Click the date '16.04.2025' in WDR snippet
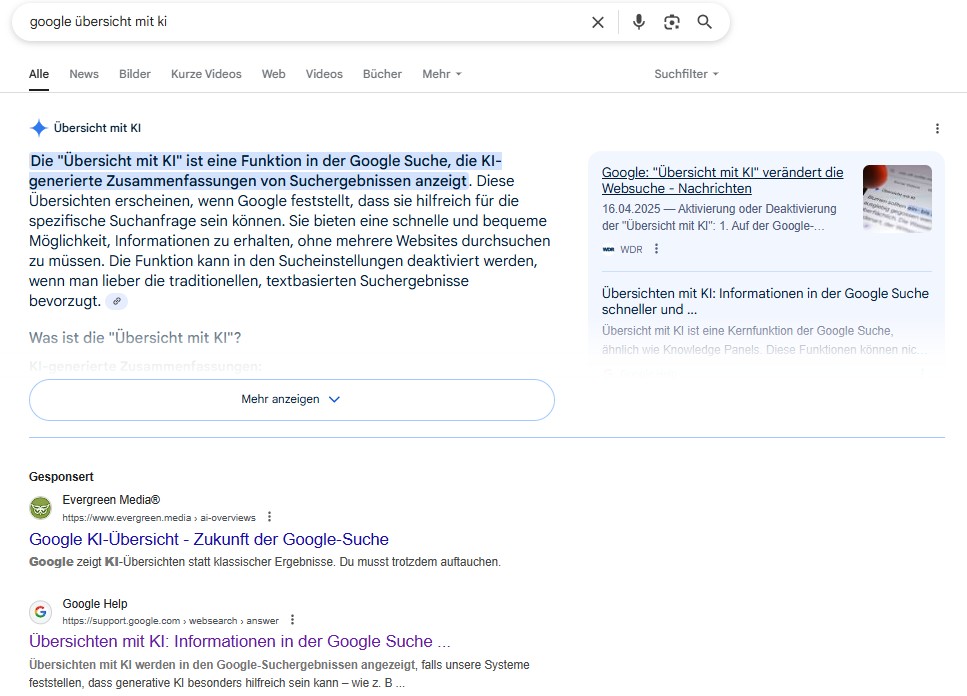 point(631,209)
